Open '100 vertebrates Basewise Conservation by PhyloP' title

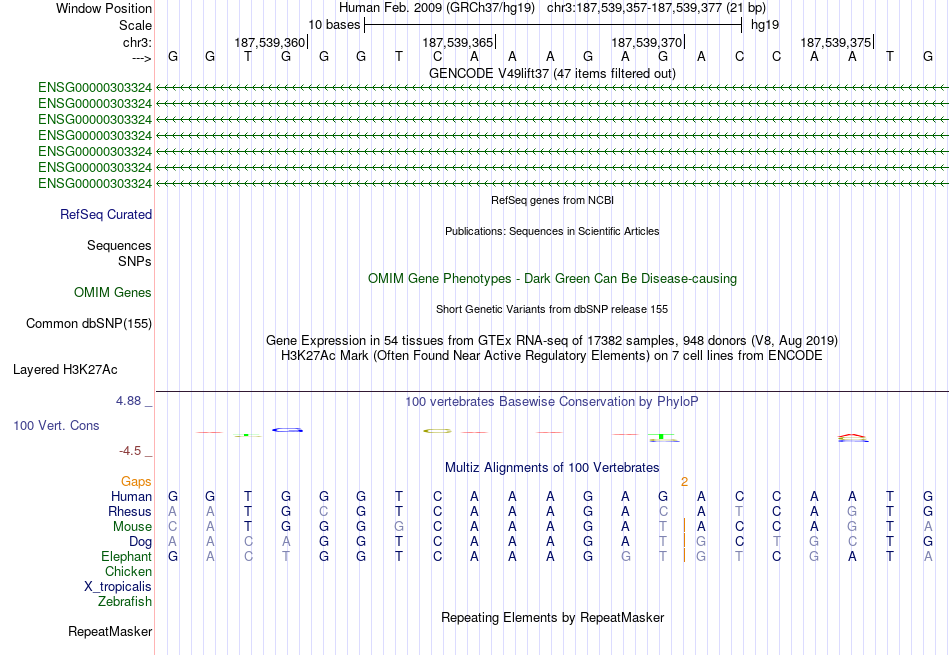pos(552,402)
